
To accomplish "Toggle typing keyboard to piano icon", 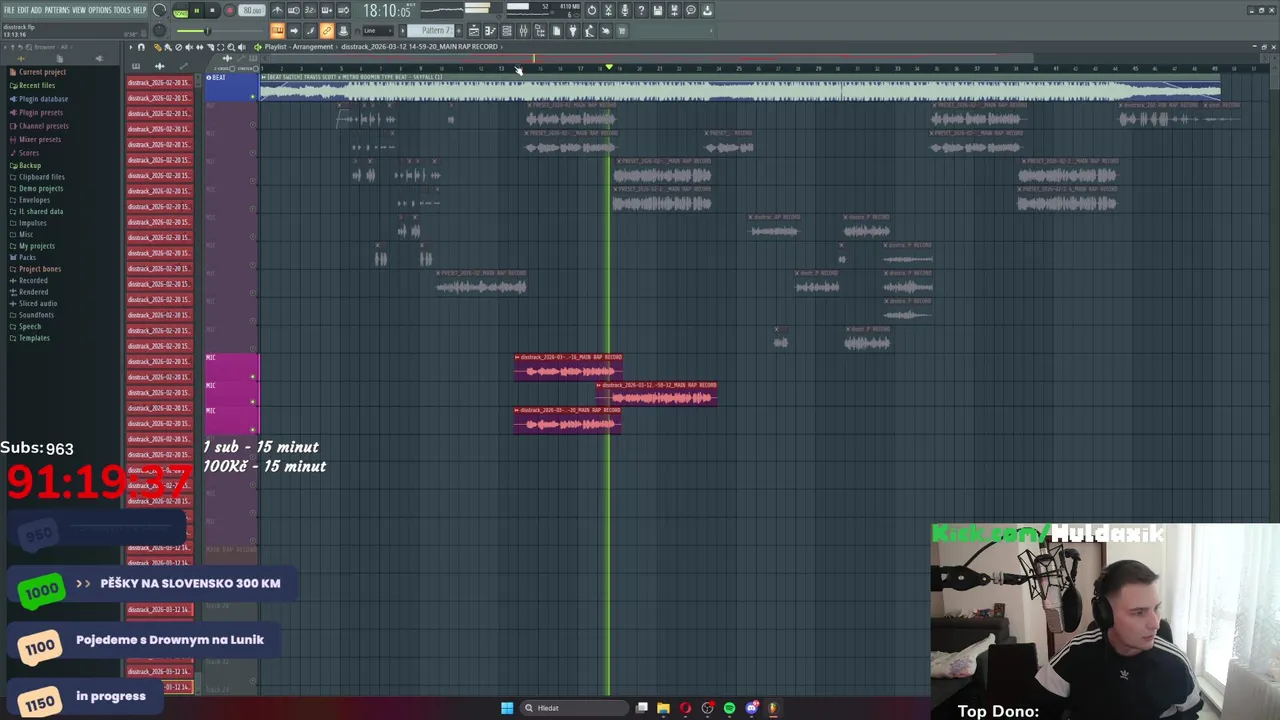I will [x=277, y=31].
